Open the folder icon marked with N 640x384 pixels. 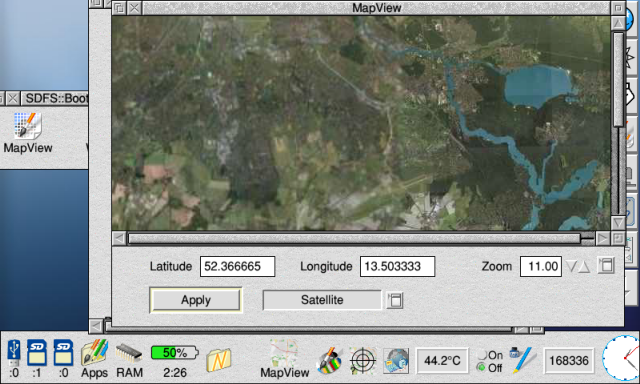[x=219, y=360]
